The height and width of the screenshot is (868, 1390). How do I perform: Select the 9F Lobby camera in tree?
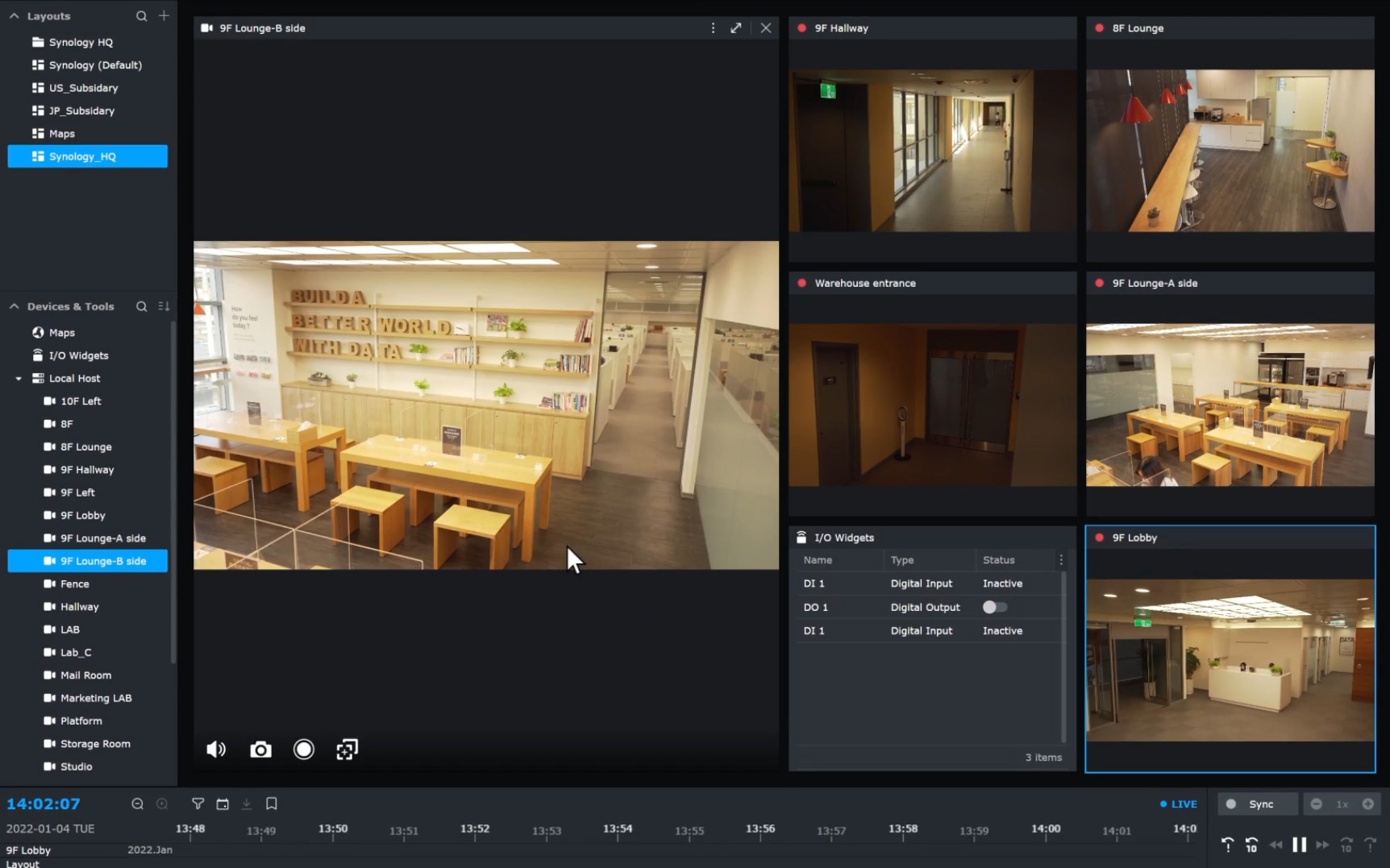tap(87, 515)
